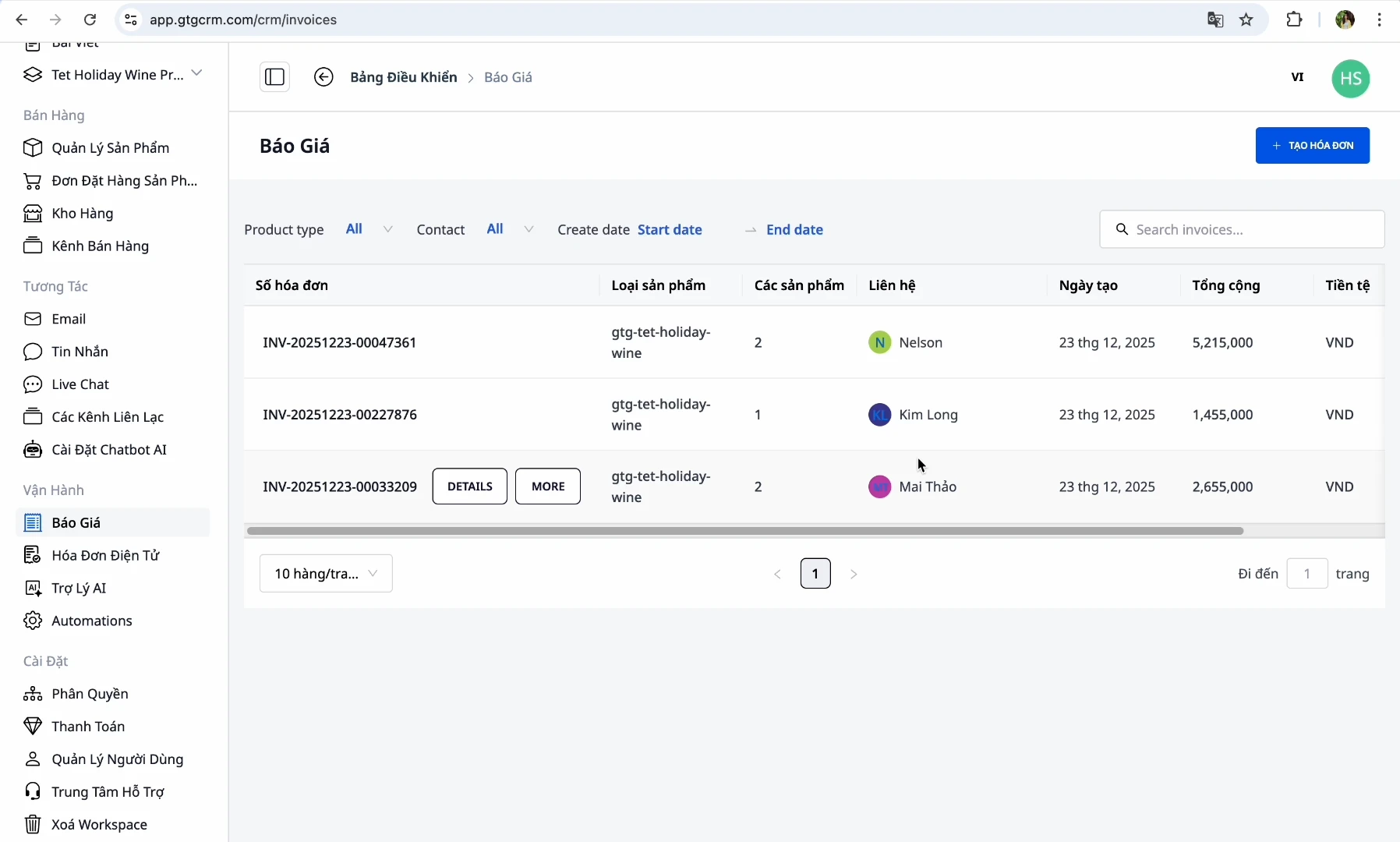Screen dimensions: 1400x842
Task: Open Hóa Đơn Điện Tử section
Action: (106, 555)
